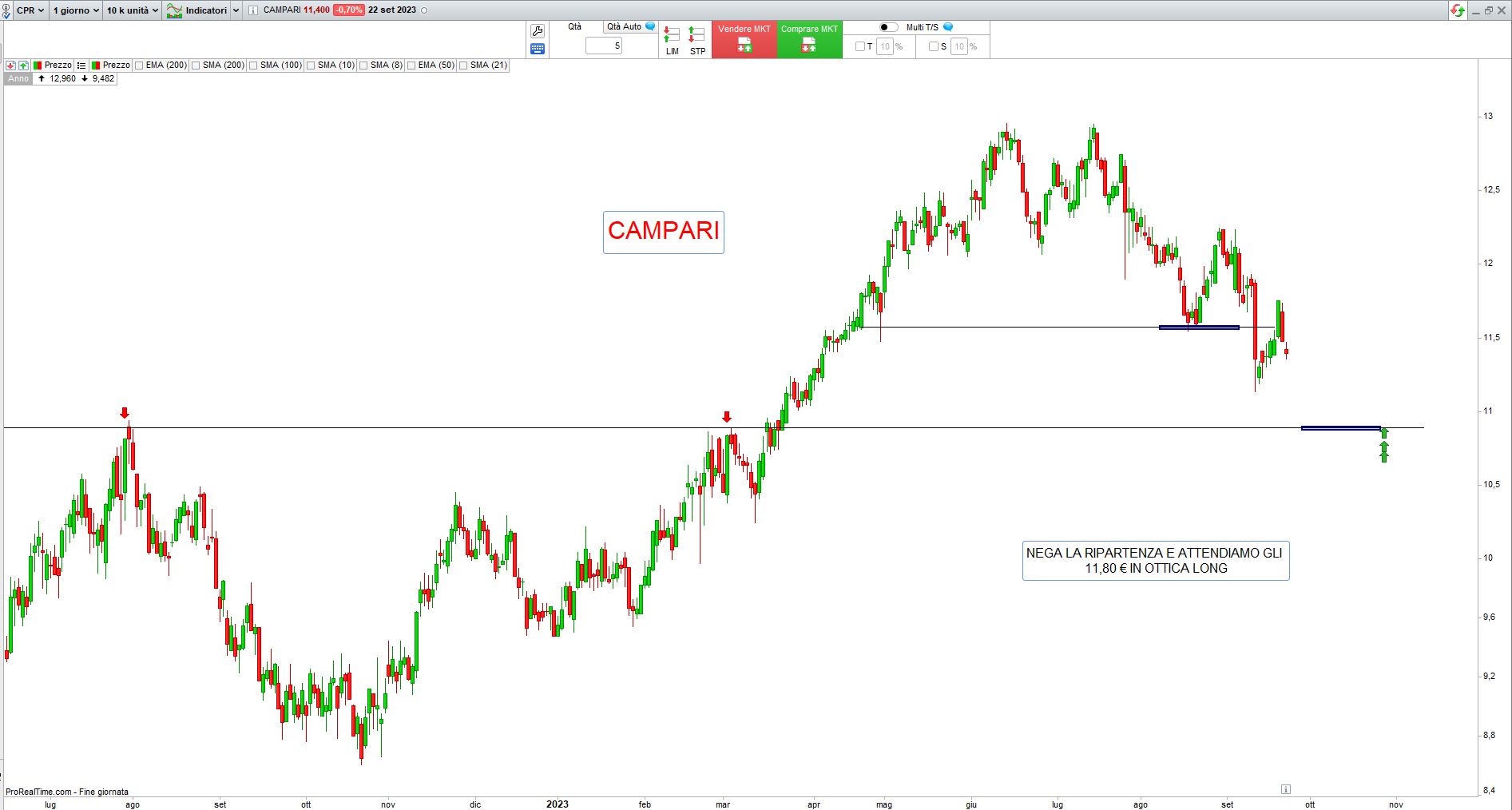This screenshot has height=810, width=1512.
Task: Open the CPR ticker dropdown
Action: (x=30, y=10)
